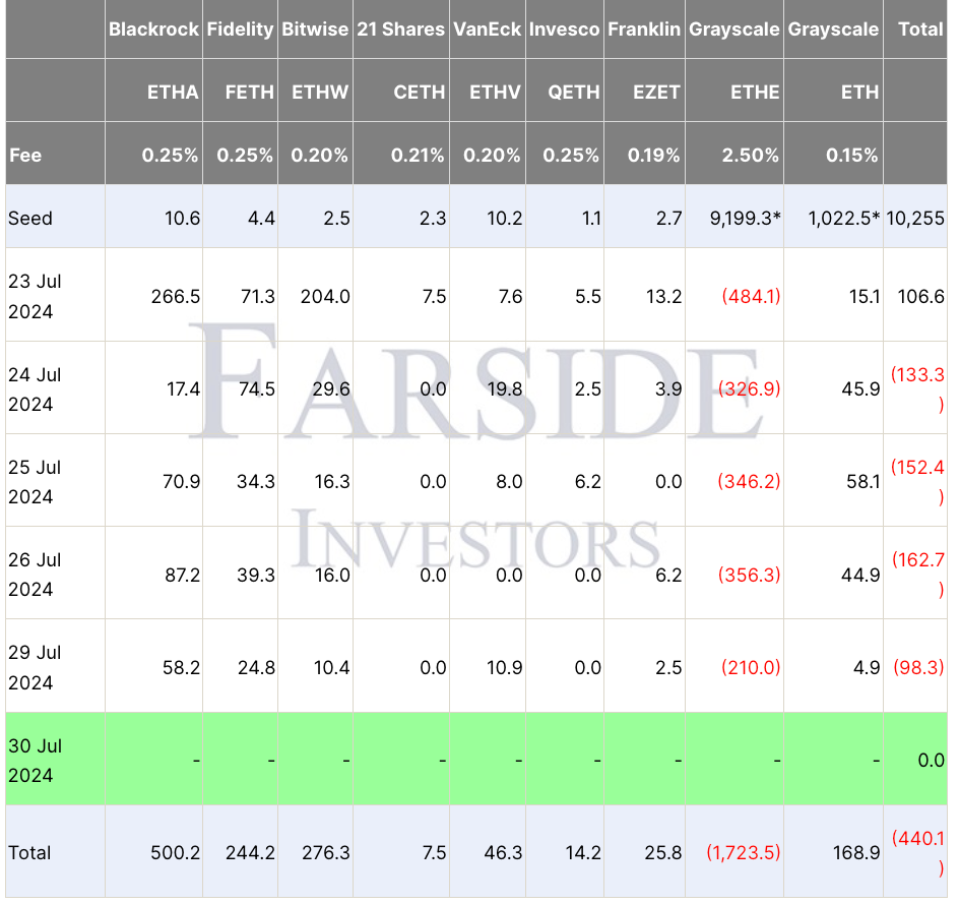Select the 0.19% fee value
This screenshot has height=898, width=954.
click(x=654, y=155)
